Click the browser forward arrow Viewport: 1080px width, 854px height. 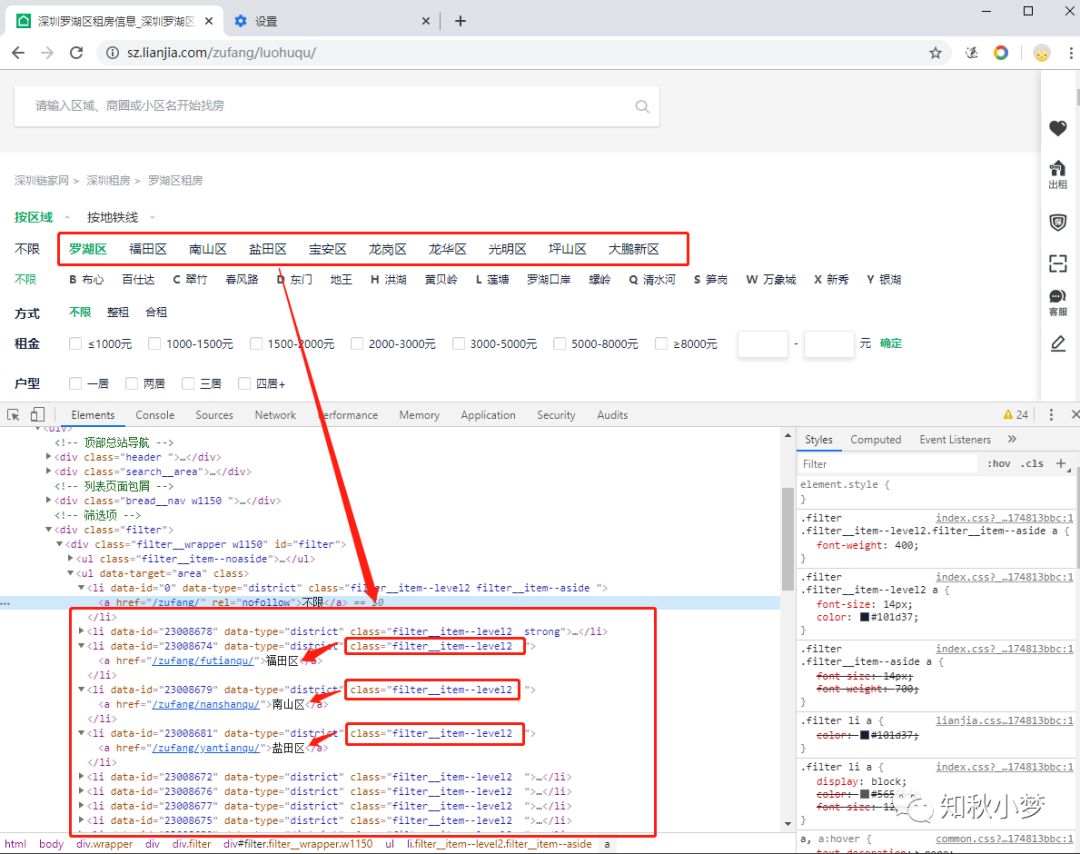47,53
